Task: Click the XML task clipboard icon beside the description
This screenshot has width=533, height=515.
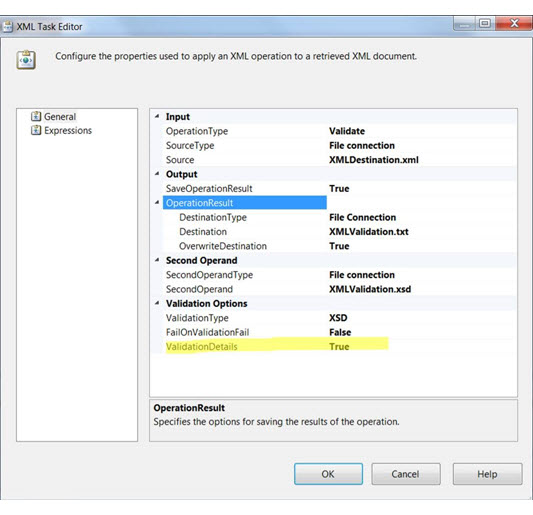Action: pos(26,60)
